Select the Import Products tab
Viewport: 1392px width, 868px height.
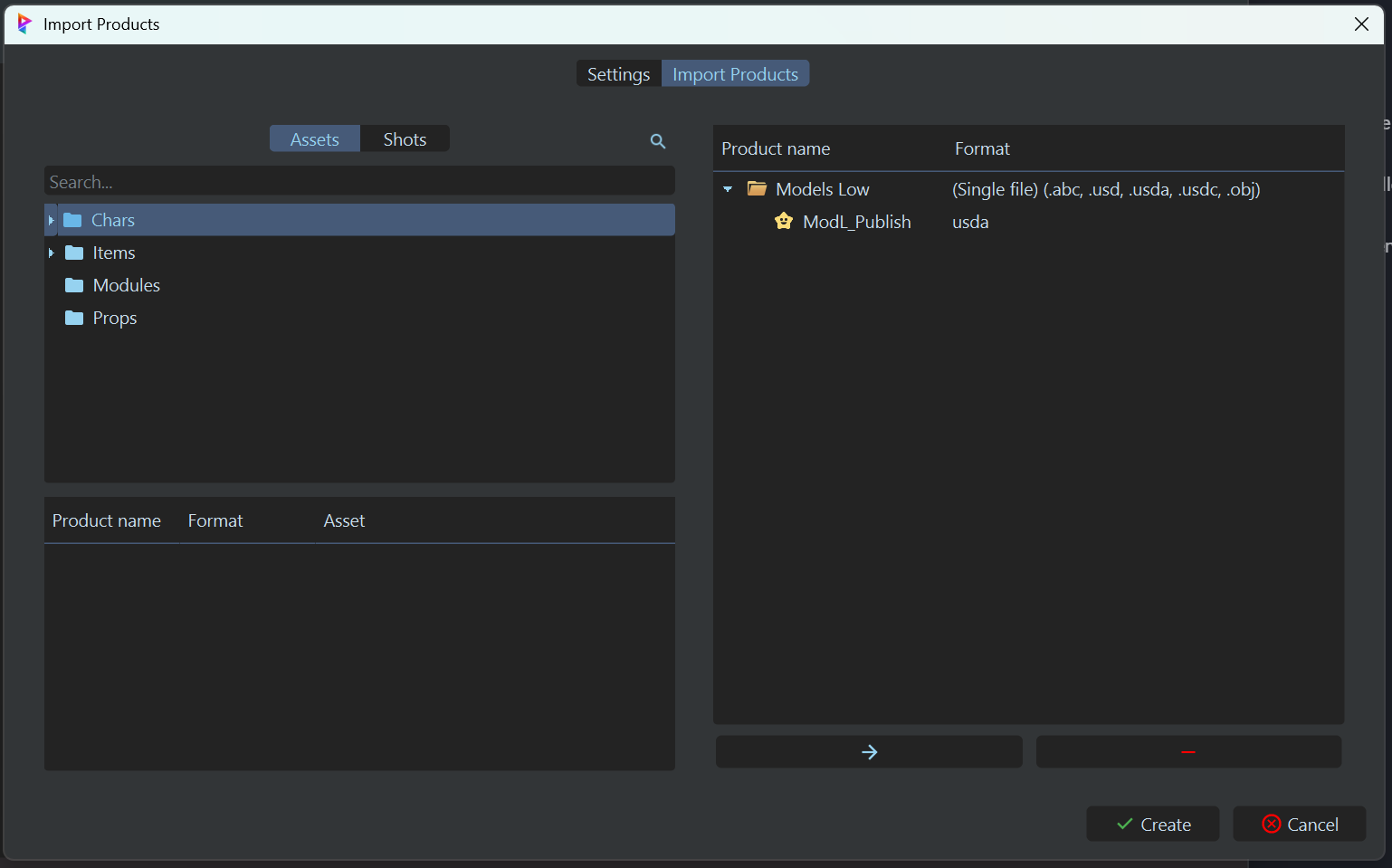point(735,74)
